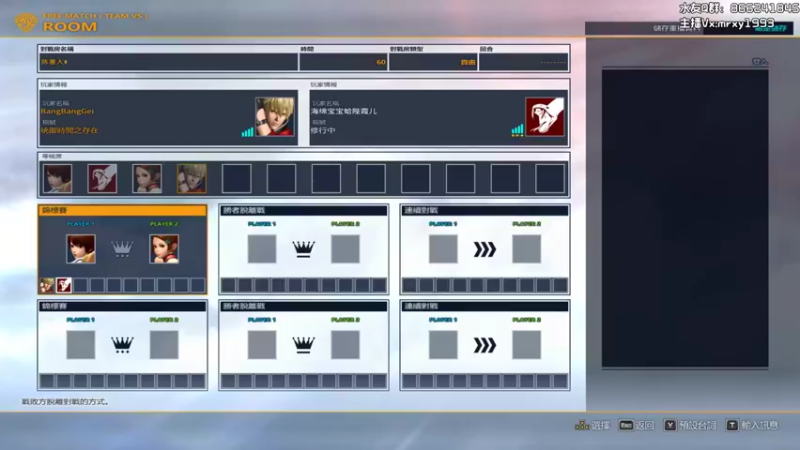
Task: Click the player name 海绵宝宝蛤蜊霞儿
Action: tap(344, 111)
